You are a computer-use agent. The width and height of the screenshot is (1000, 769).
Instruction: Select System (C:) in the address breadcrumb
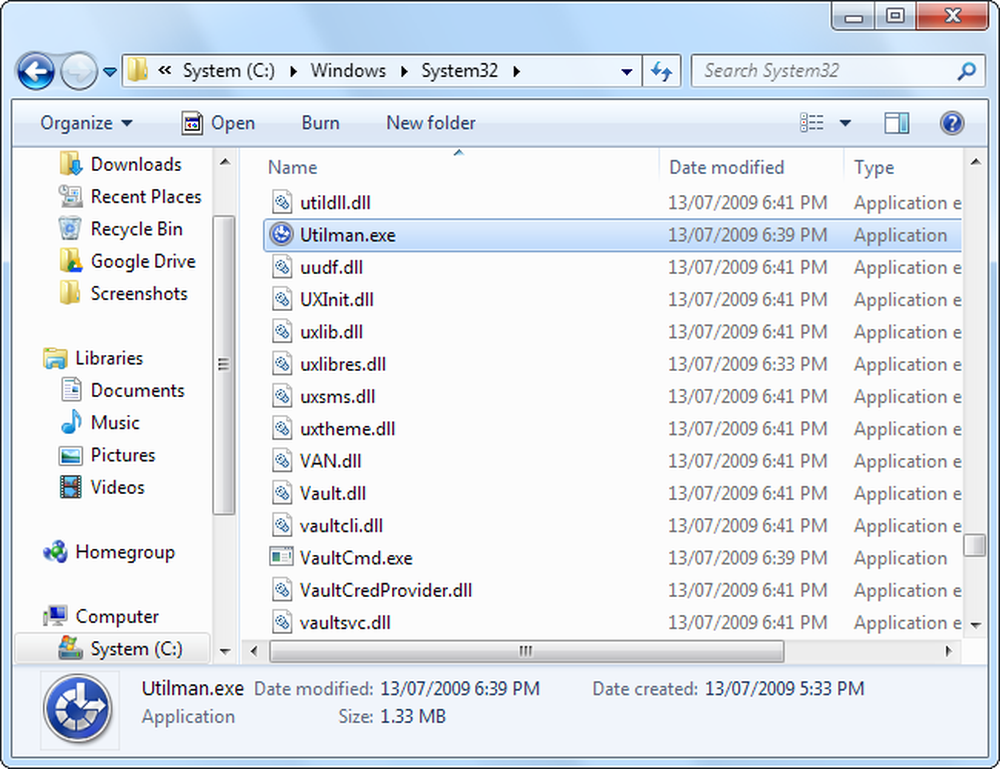(x=228, y=70)
